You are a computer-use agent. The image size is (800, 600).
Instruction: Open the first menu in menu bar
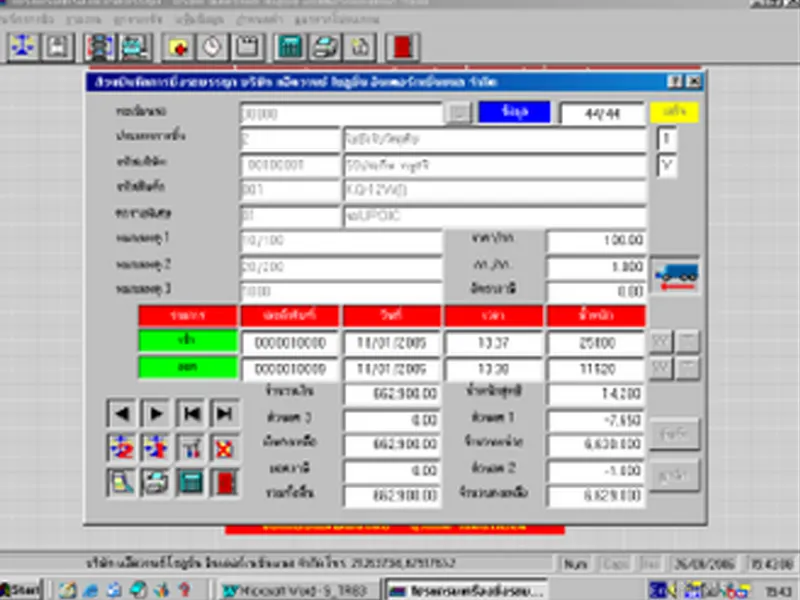[26, 19]
